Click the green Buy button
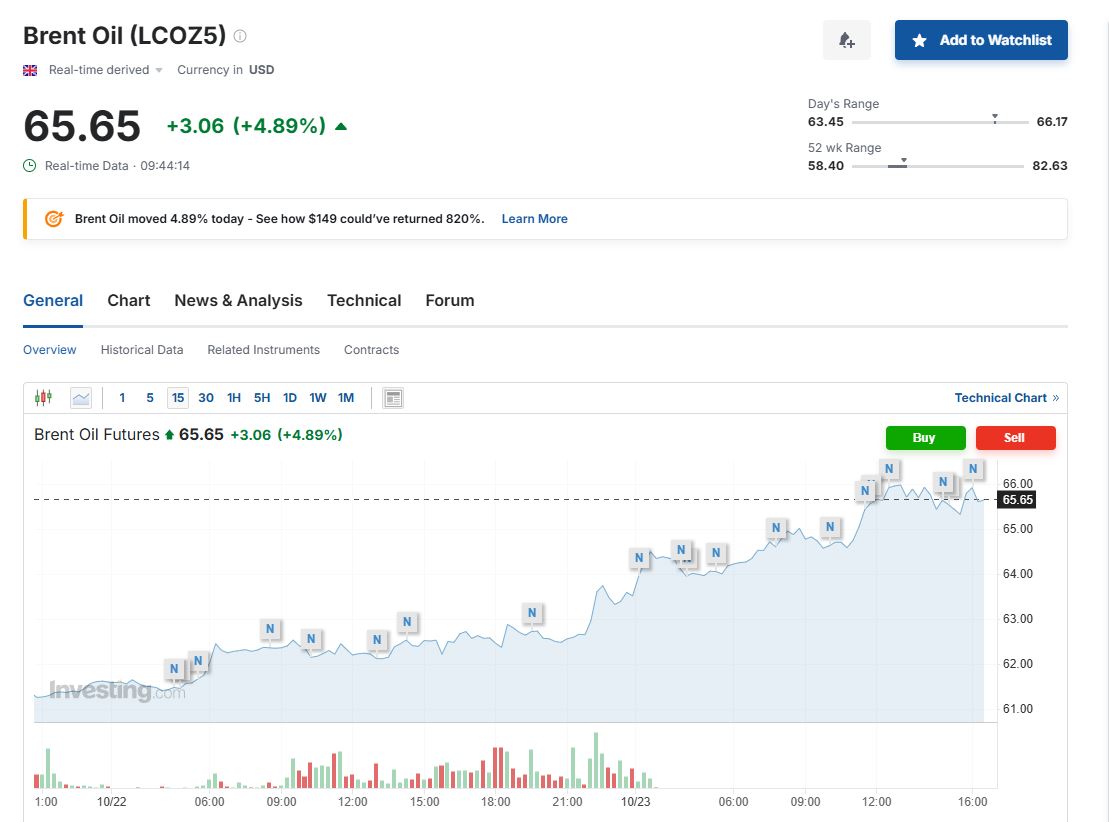 [x=925, y=438]
